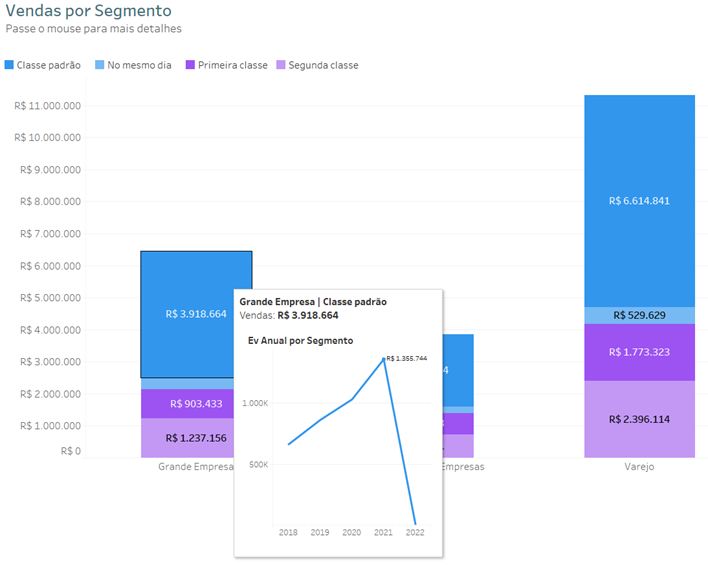Click the 500K tick in tooltip chart
This screenshot has height=565, width=708.
[258, 465]
